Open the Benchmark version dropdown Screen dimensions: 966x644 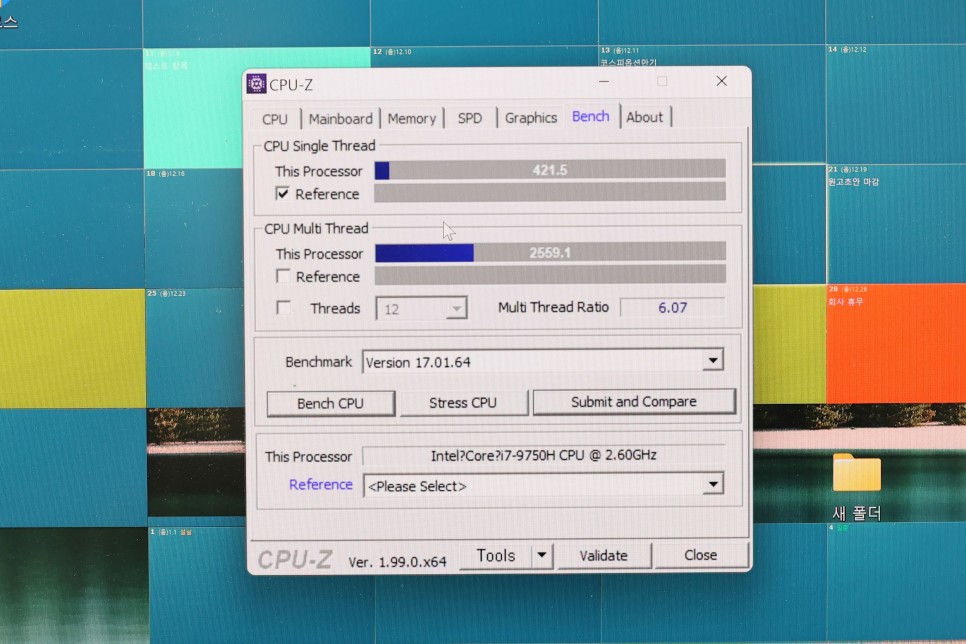[713, 361]
